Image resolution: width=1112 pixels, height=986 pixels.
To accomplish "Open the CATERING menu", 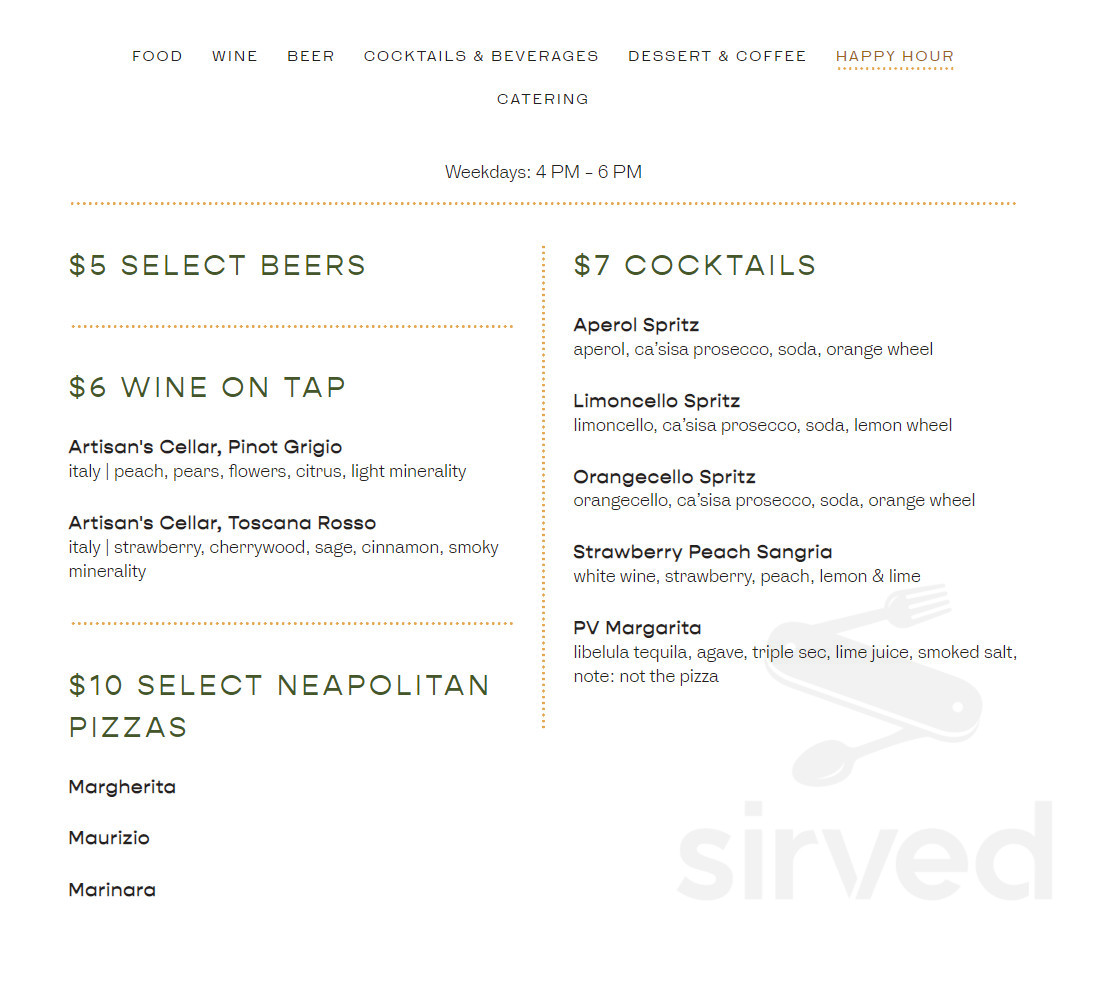I will (x=542, y=98).
